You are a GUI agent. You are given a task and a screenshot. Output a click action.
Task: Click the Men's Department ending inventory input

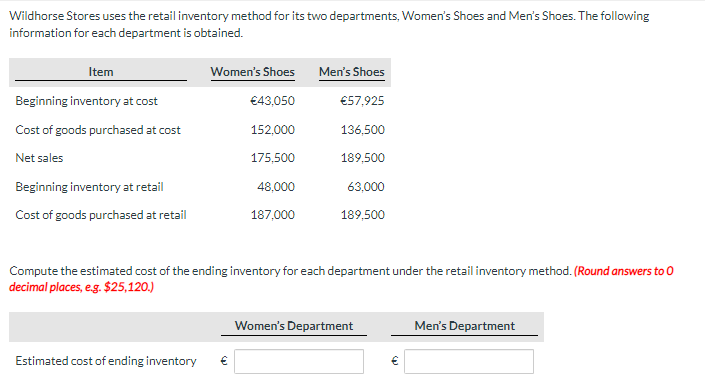click(x=469, y=361)
